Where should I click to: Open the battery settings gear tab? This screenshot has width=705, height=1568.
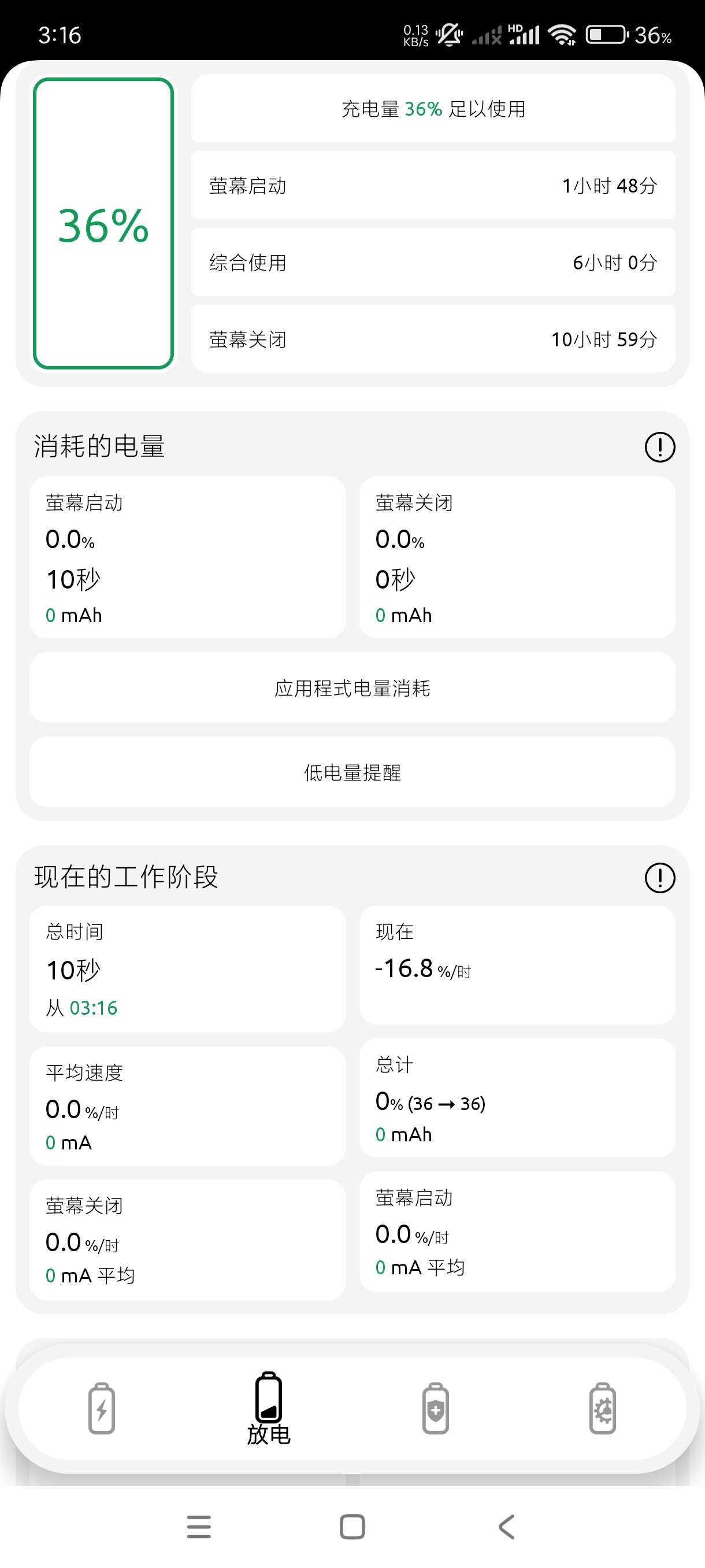pyautogui.click(x=602, y=1408)
